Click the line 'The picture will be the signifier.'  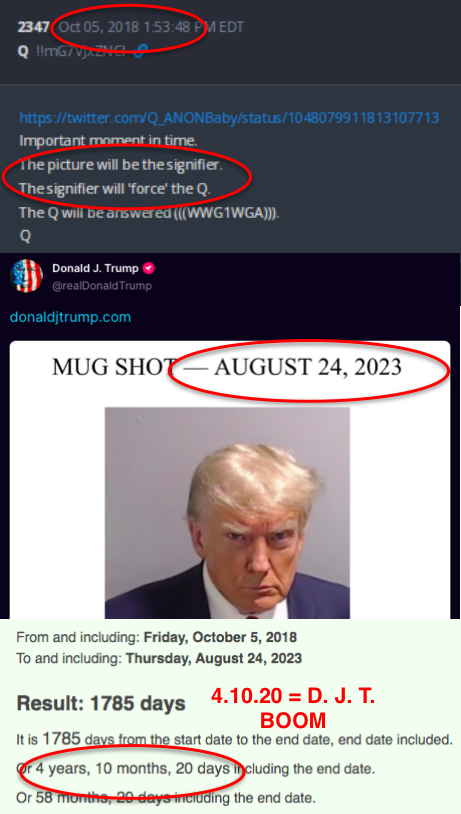[x=120, y=165]
